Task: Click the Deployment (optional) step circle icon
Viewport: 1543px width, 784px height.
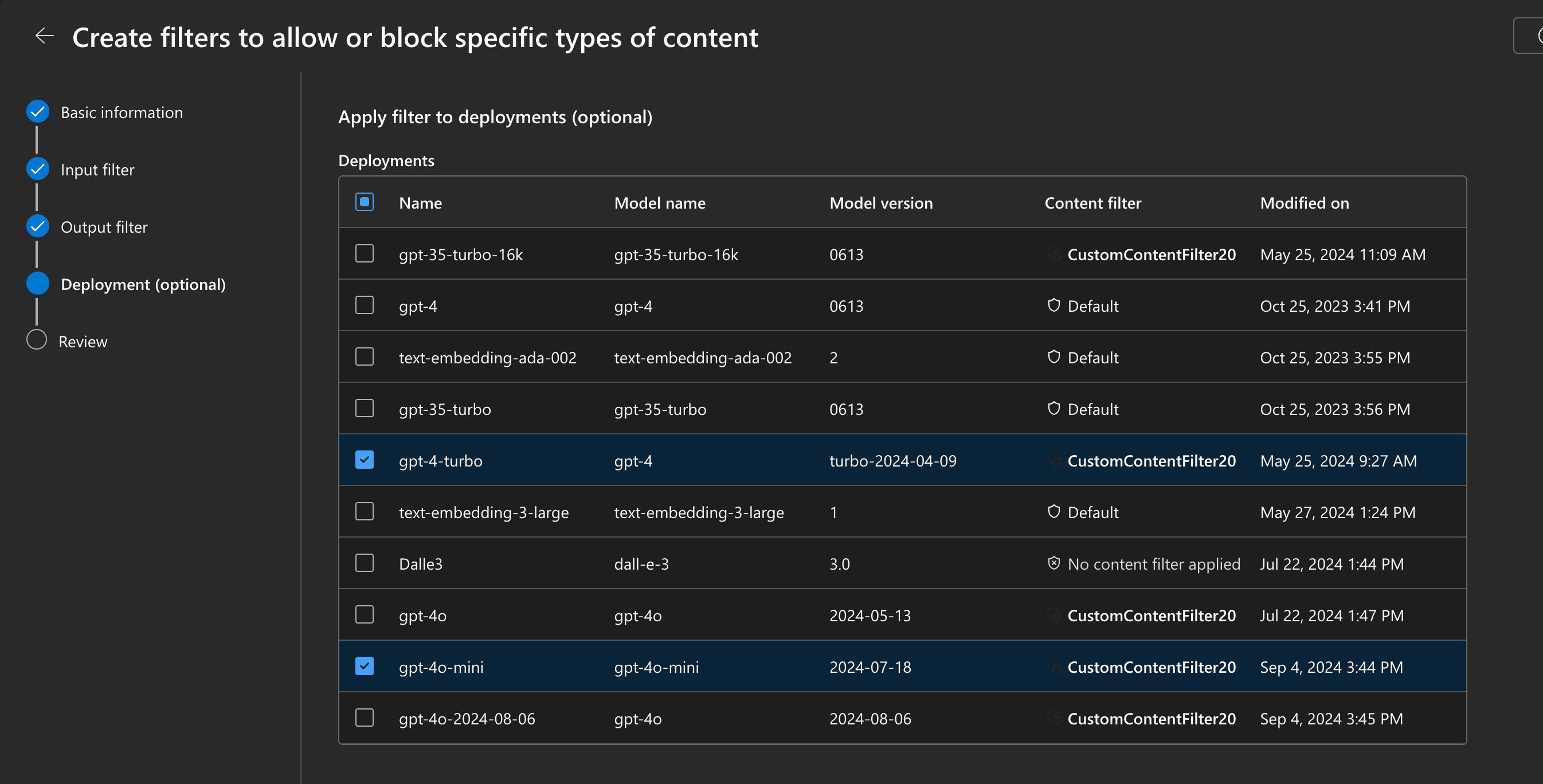Action: pos(37,284)
